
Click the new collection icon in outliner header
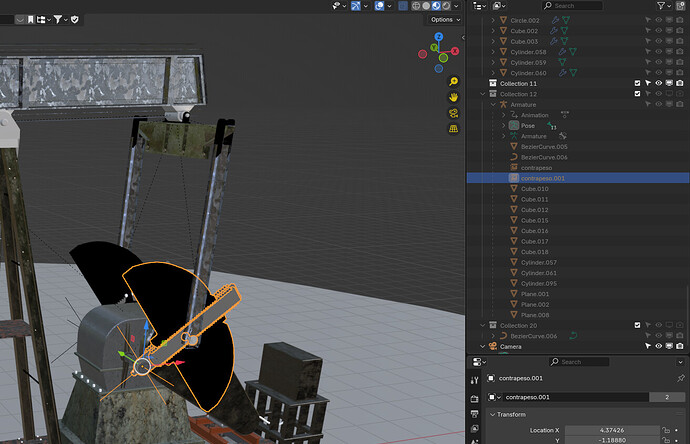point(681,6)
